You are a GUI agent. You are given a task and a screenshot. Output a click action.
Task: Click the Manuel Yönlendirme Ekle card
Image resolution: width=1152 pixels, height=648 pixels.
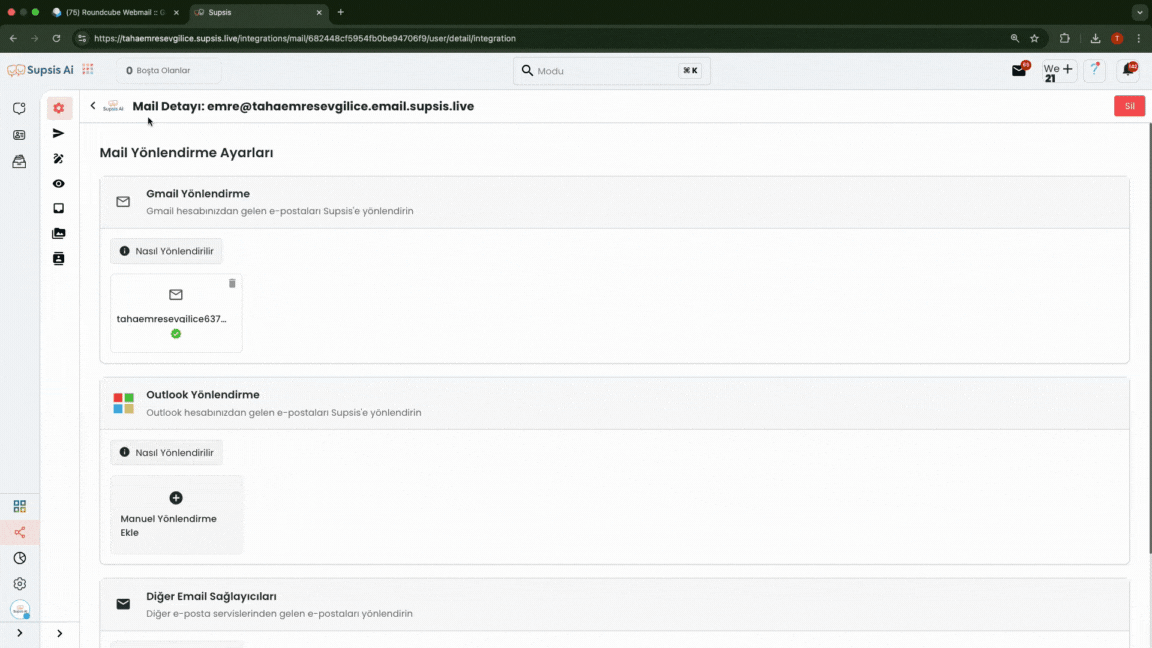click(x=176, y=514)
